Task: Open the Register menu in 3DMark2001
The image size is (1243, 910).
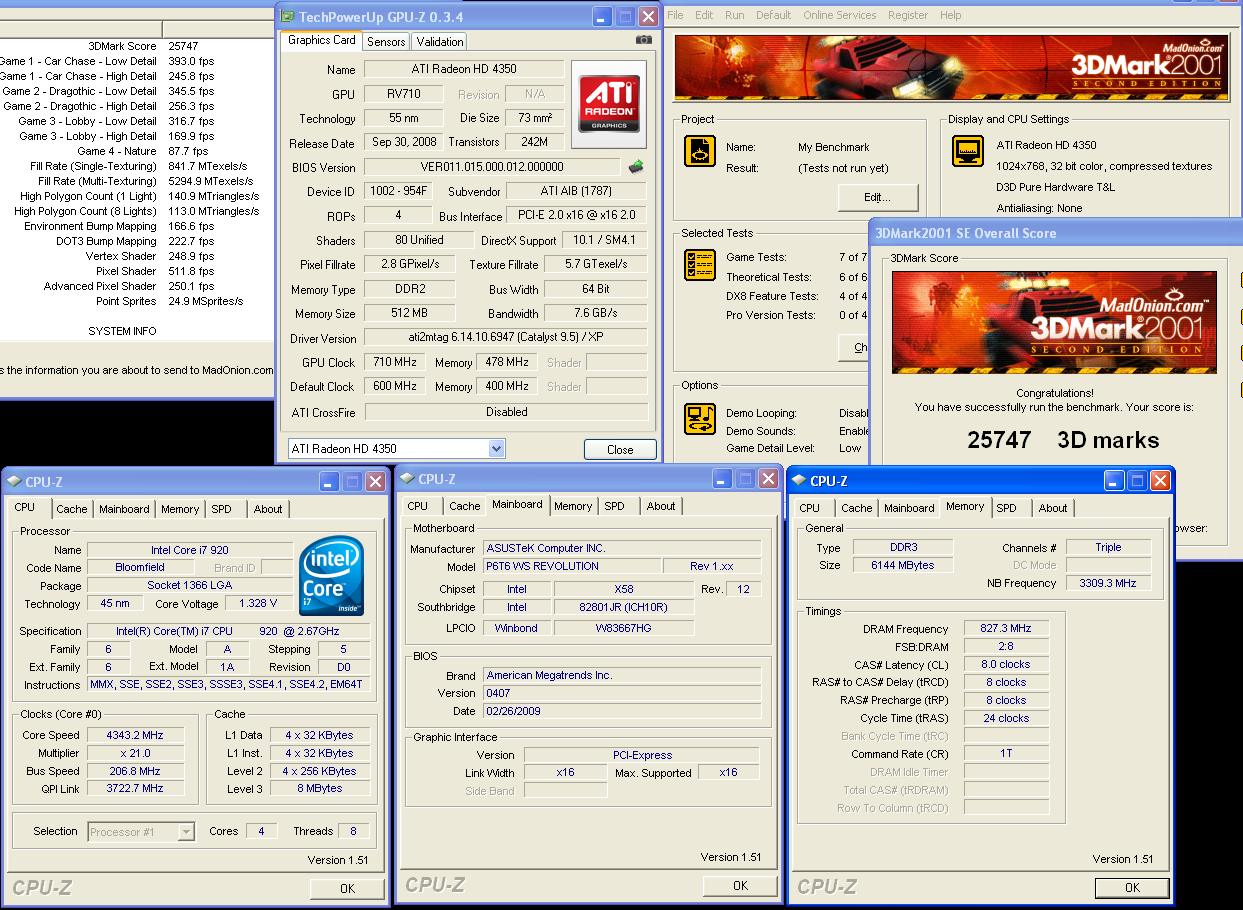Action: tap(908, 15)
